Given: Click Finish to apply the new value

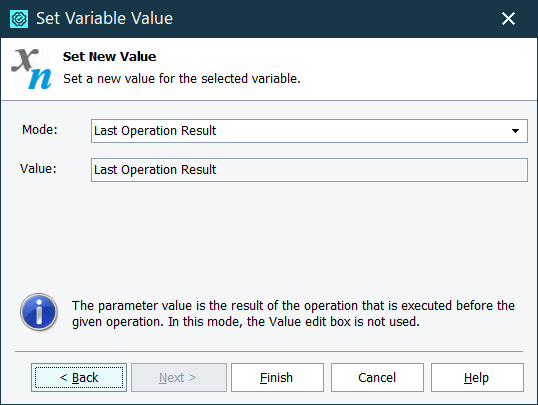Looking at the screenshot, I should tap(277, 378).
